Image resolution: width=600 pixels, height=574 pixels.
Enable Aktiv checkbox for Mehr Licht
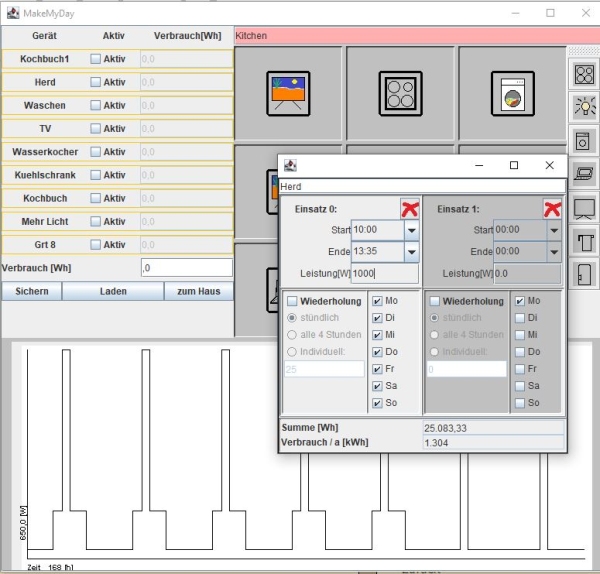pyautogui.click(x=95, y=222)
